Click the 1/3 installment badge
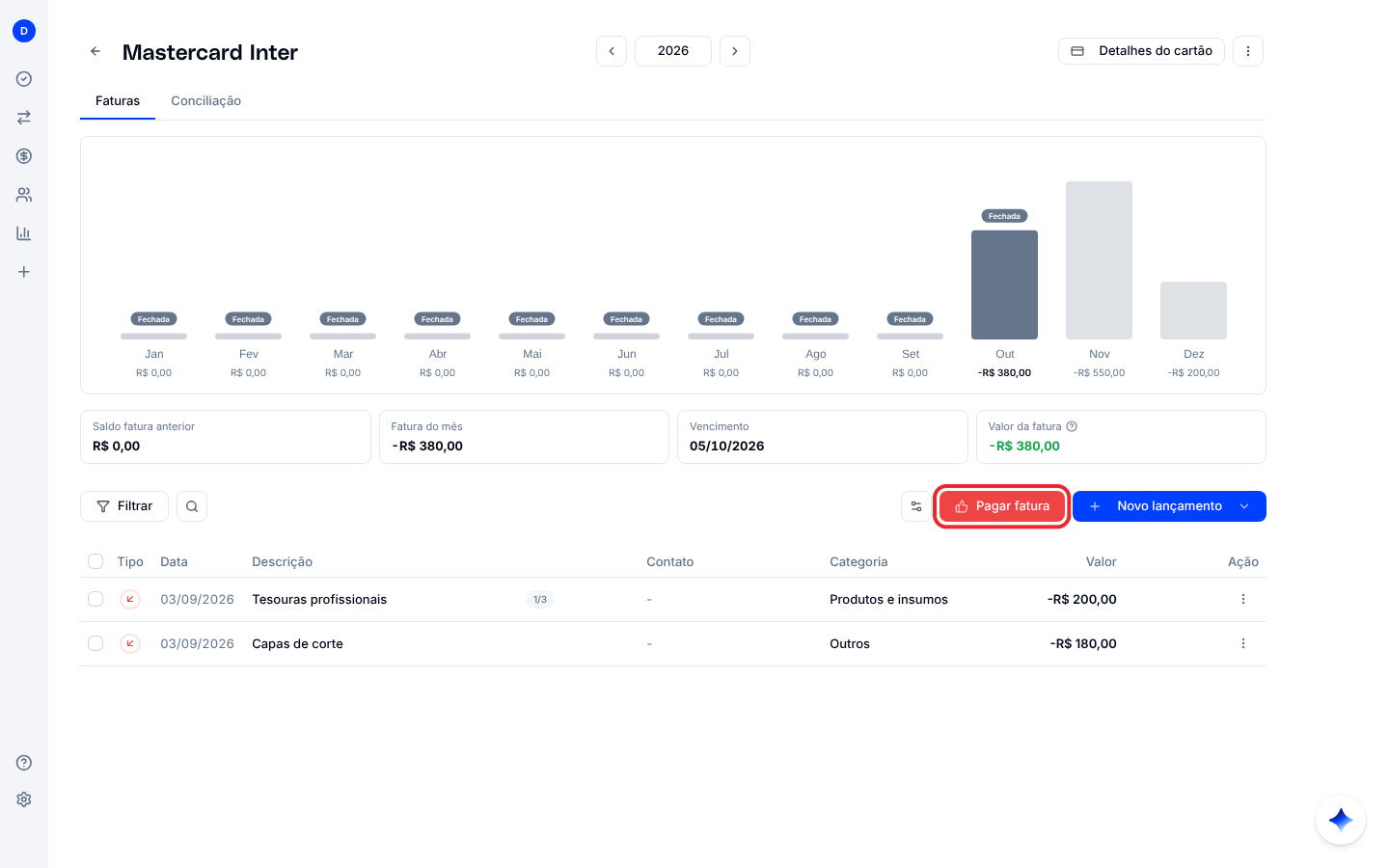 [x=540, y=600]
